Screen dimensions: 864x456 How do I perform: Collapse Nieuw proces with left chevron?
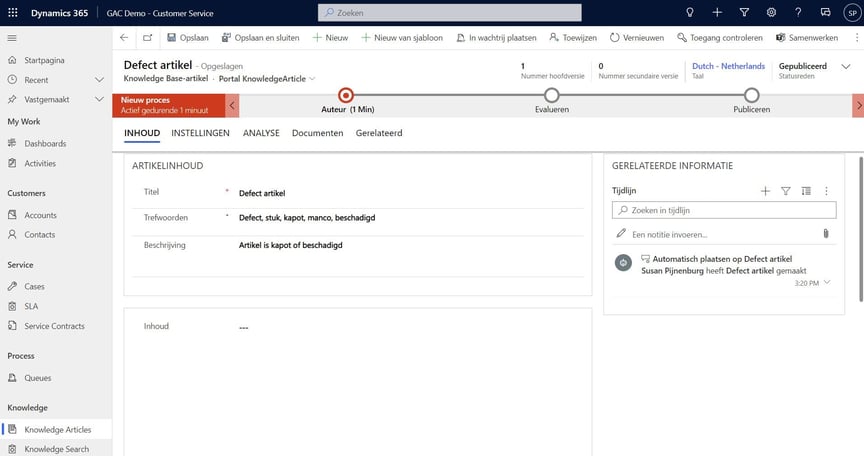coord(232,105)
